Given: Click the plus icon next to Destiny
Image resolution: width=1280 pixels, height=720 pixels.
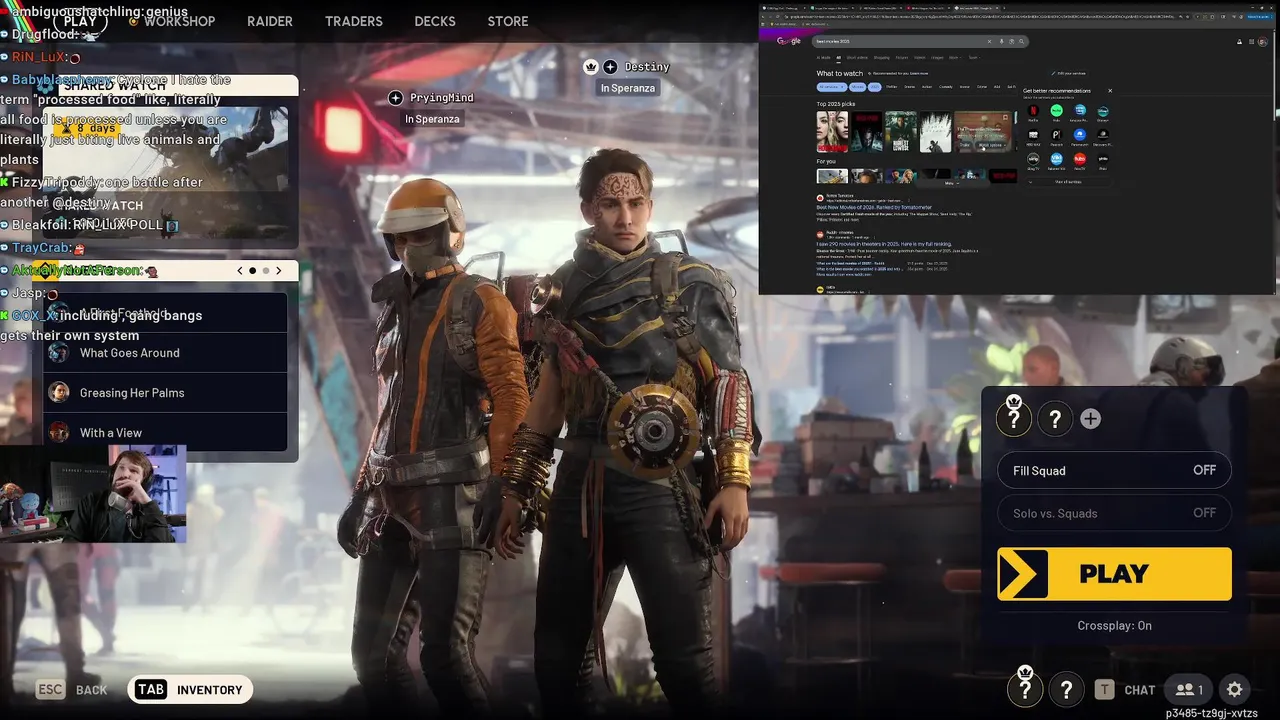Looking at the screenshot, I should pyautogui.click(x=610, y=67).
